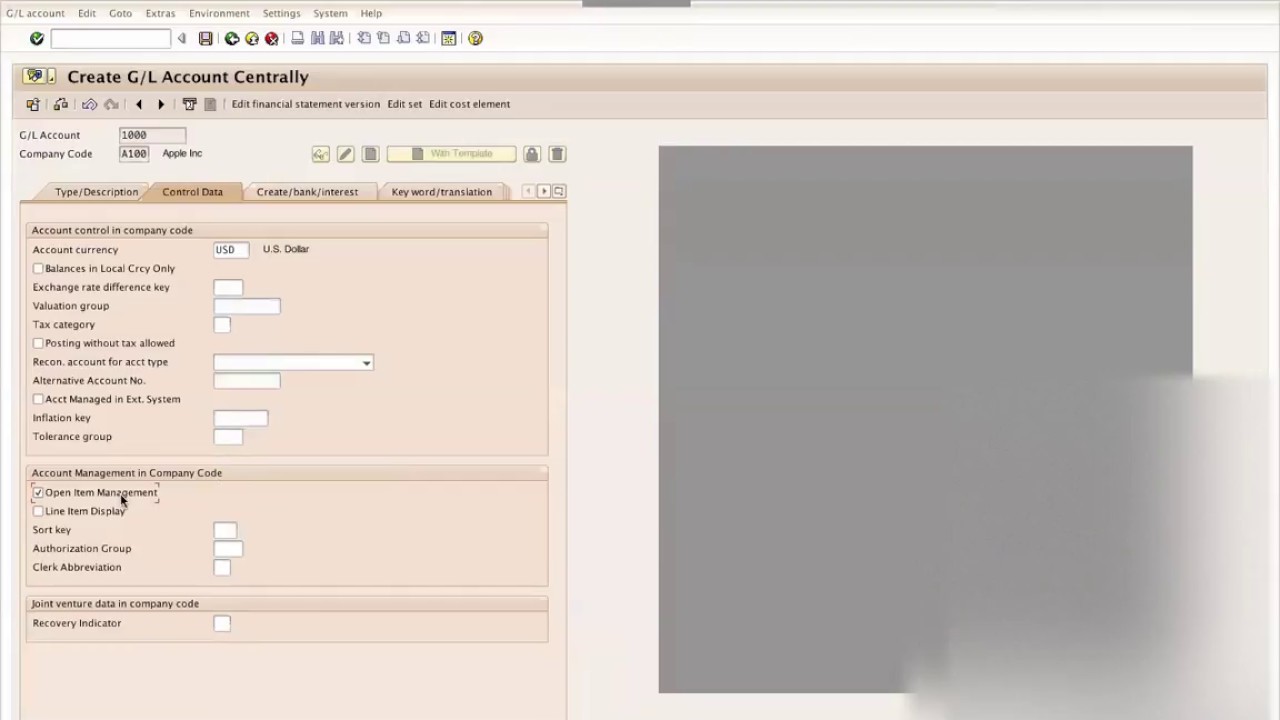This screenshot has height=720, width=1280.
Task: Open Recon. account for acct type dropdown
Action: pyautogui.click(x=367, y=363)
